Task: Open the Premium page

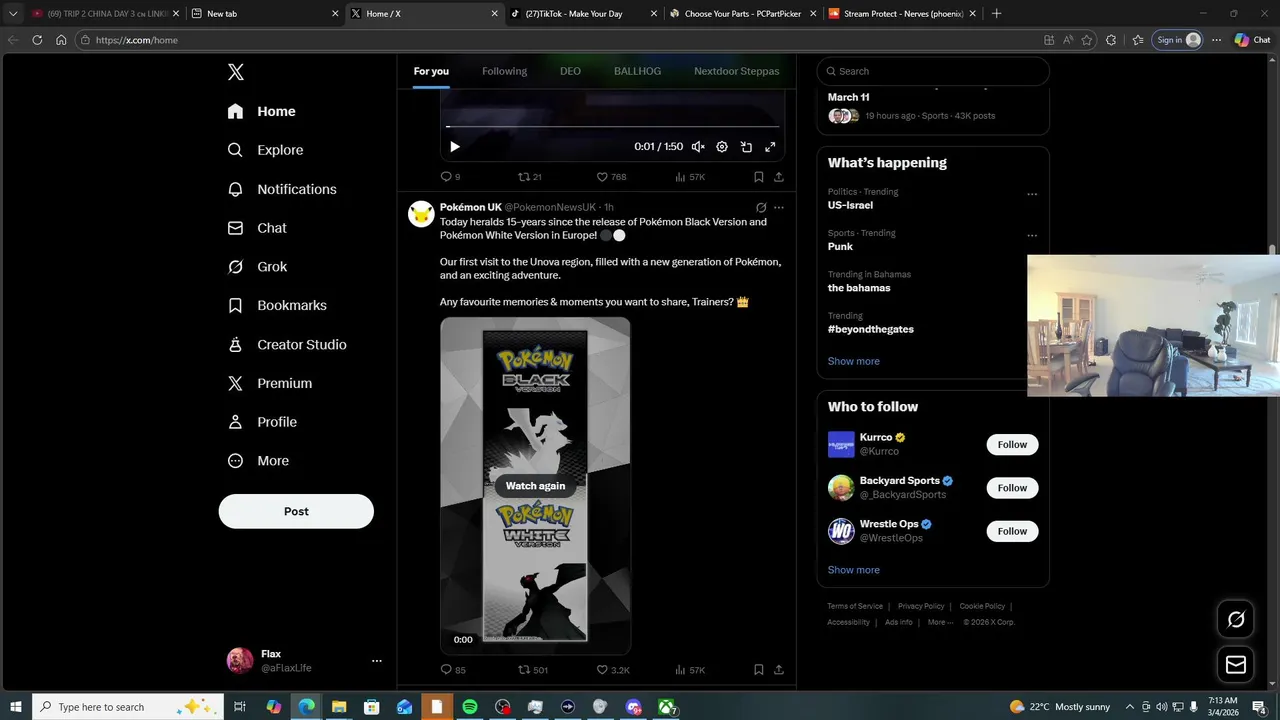Action: click(x=270, y=383)
